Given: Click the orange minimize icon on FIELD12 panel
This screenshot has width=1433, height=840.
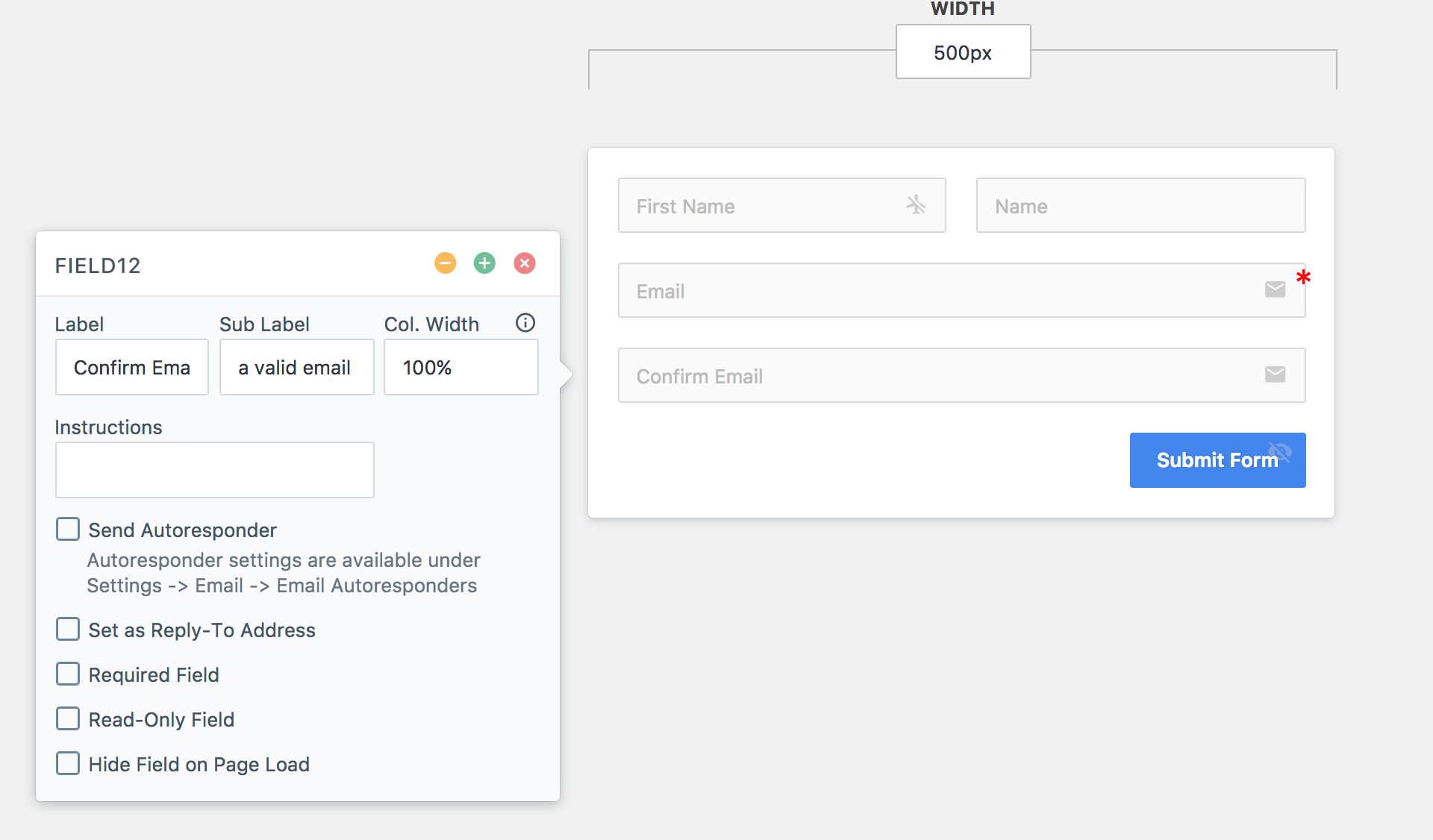Looking at the screenshot, I should (x=446, y=263).
